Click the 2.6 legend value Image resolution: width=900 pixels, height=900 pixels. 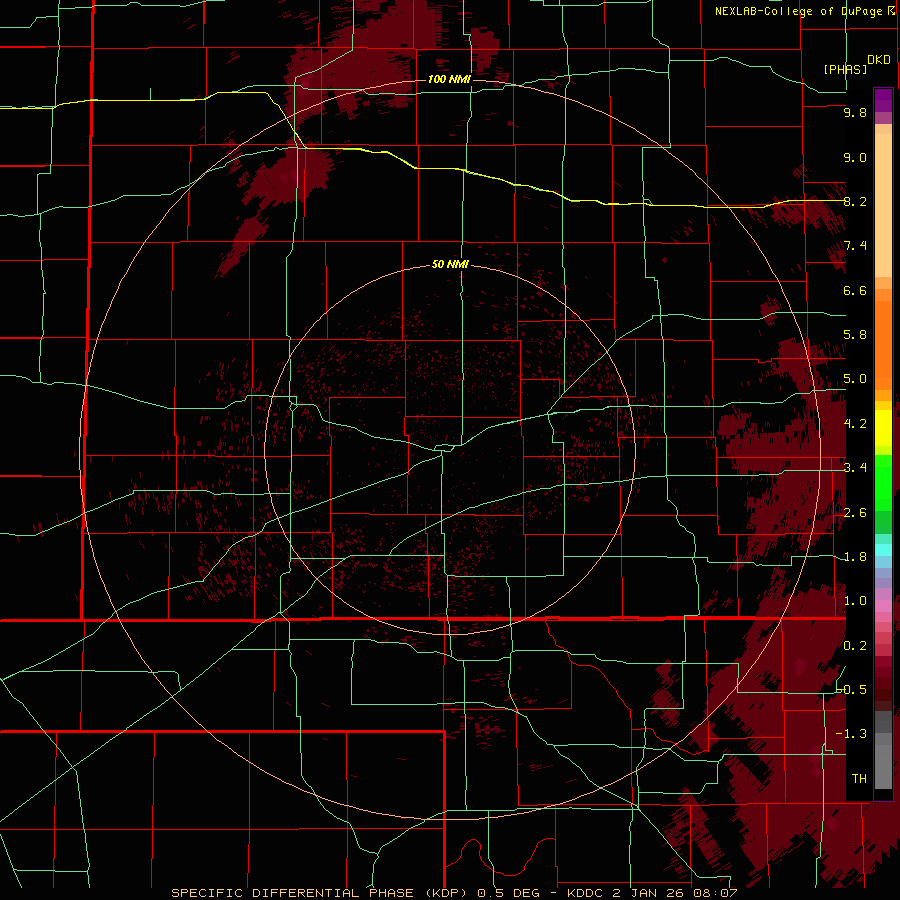coord(855,513)
